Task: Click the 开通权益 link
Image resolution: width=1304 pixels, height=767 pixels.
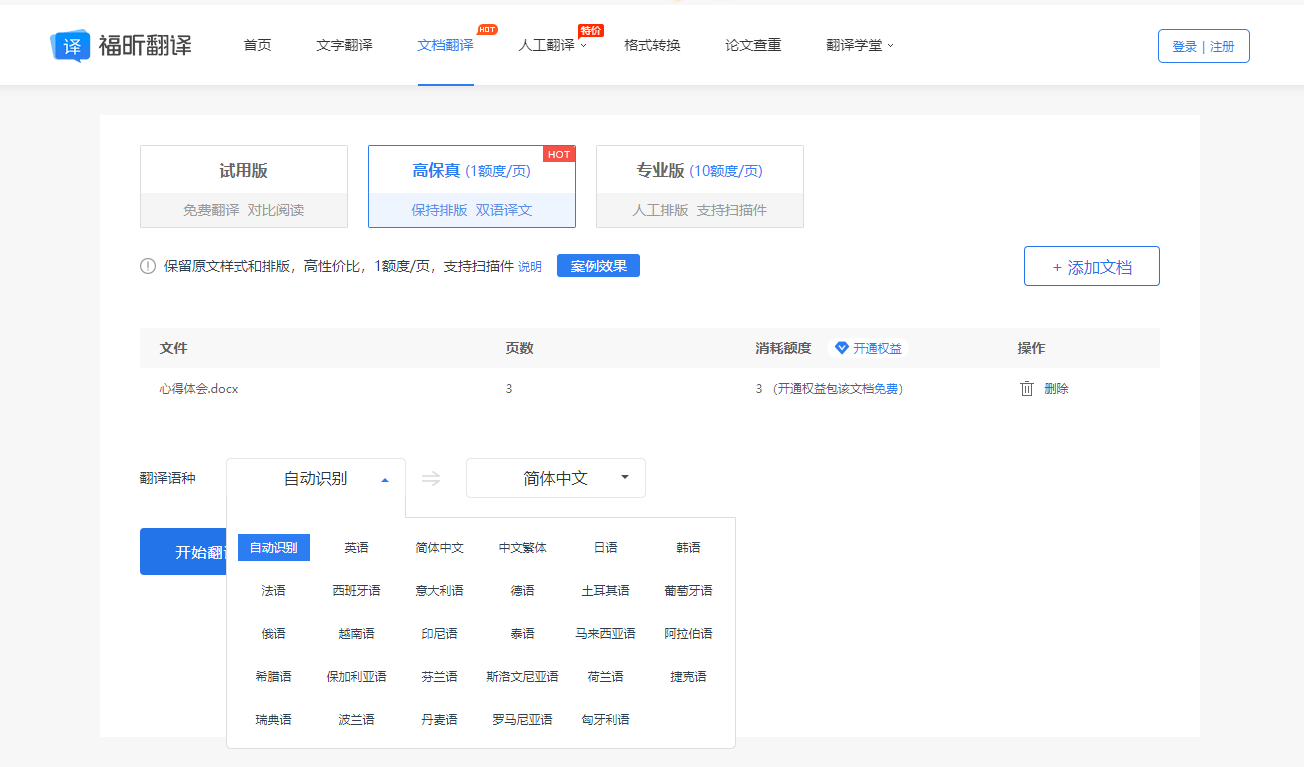Action: pyautogui.click(x=877, y=348)
